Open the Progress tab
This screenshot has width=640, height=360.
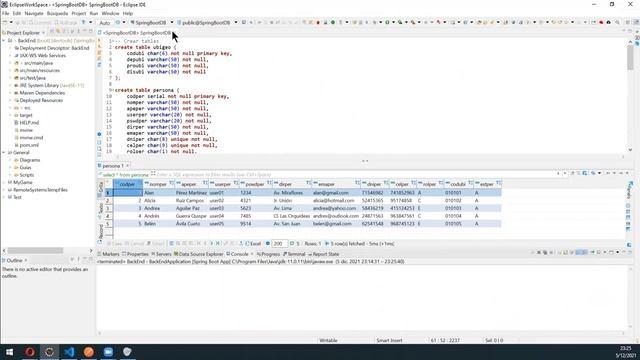click(x=268, y=254)
